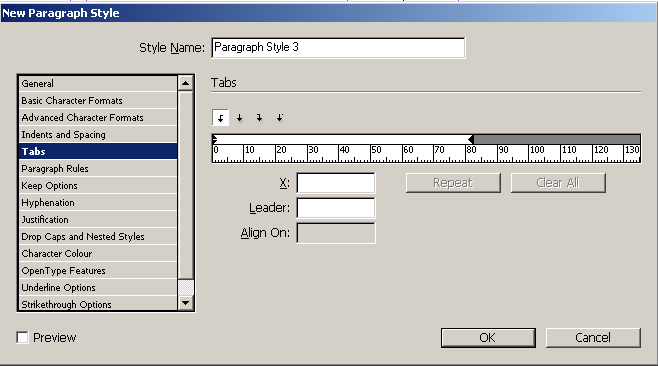The height and width of the screenshot is (366, 658).
Task: Click the category list scroll up arrow
Action: tap(185, 83)
